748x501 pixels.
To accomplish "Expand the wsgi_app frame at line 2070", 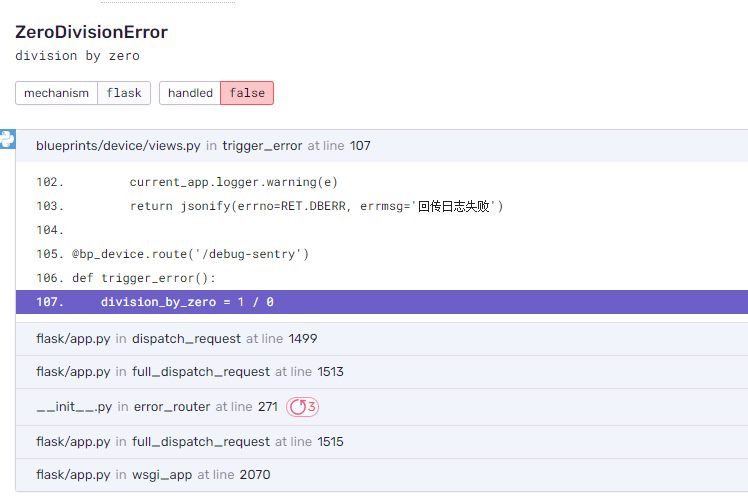I will 380,475.
